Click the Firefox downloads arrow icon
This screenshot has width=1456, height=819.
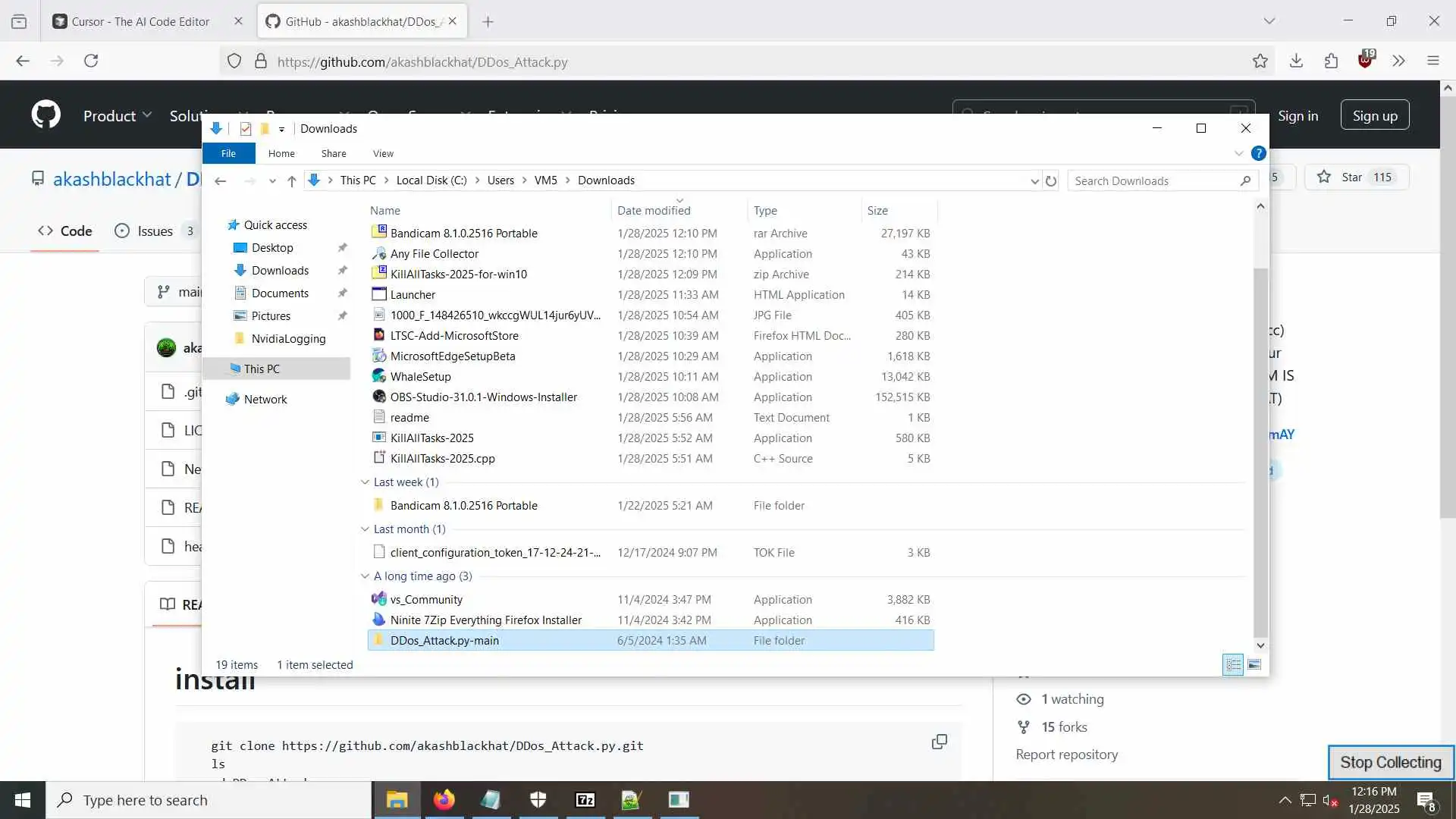click(x=1296, y=61)
